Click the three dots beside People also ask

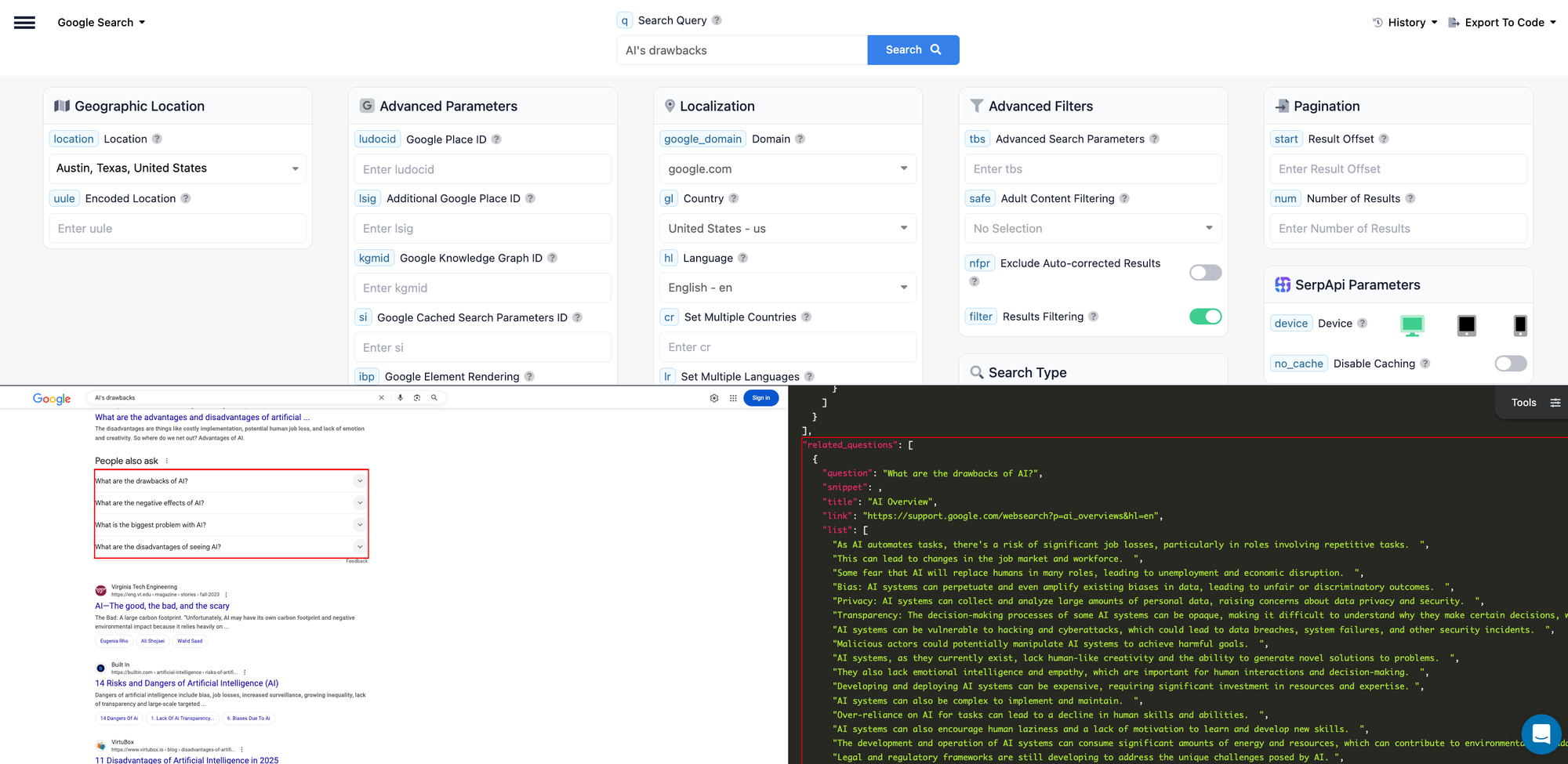pos(167,461)
